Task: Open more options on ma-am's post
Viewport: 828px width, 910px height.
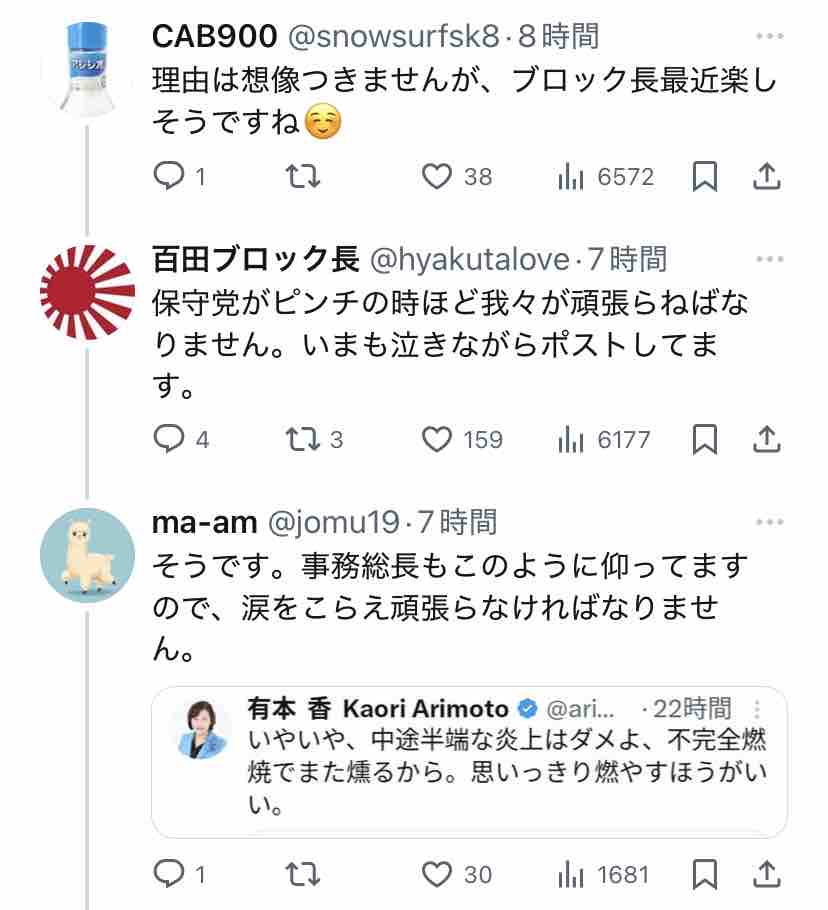Action: (769, 522)
